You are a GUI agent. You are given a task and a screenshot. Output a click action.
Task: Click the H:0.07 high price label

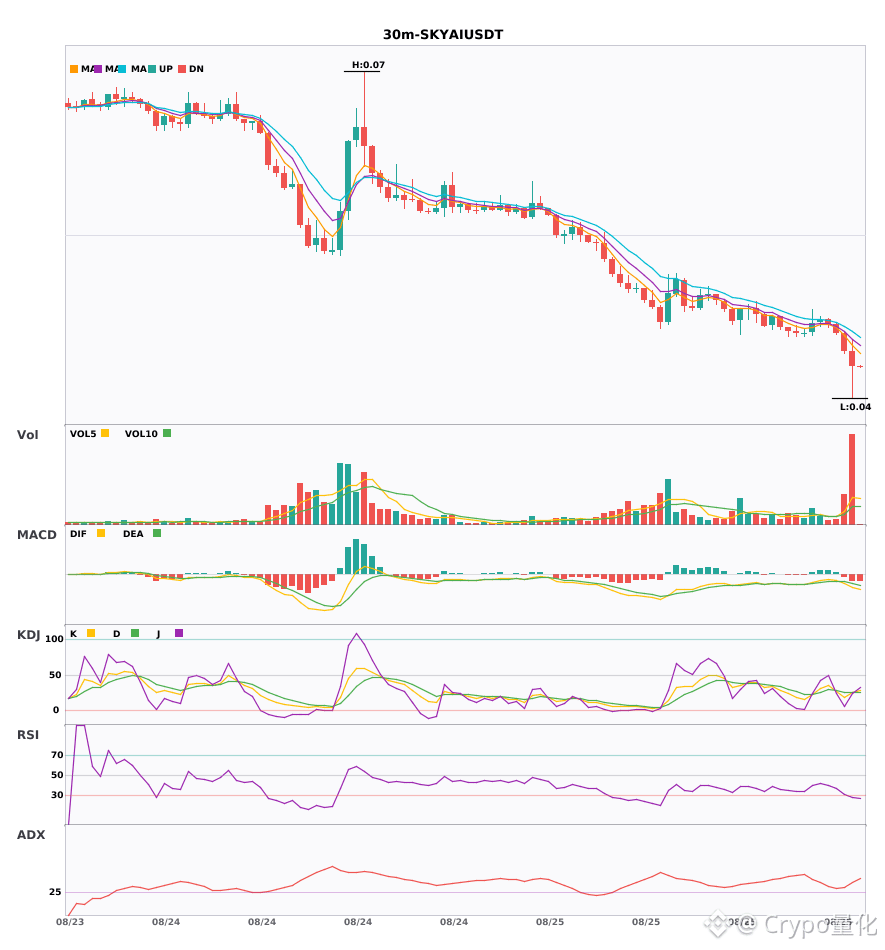click(x=368, y=65)
